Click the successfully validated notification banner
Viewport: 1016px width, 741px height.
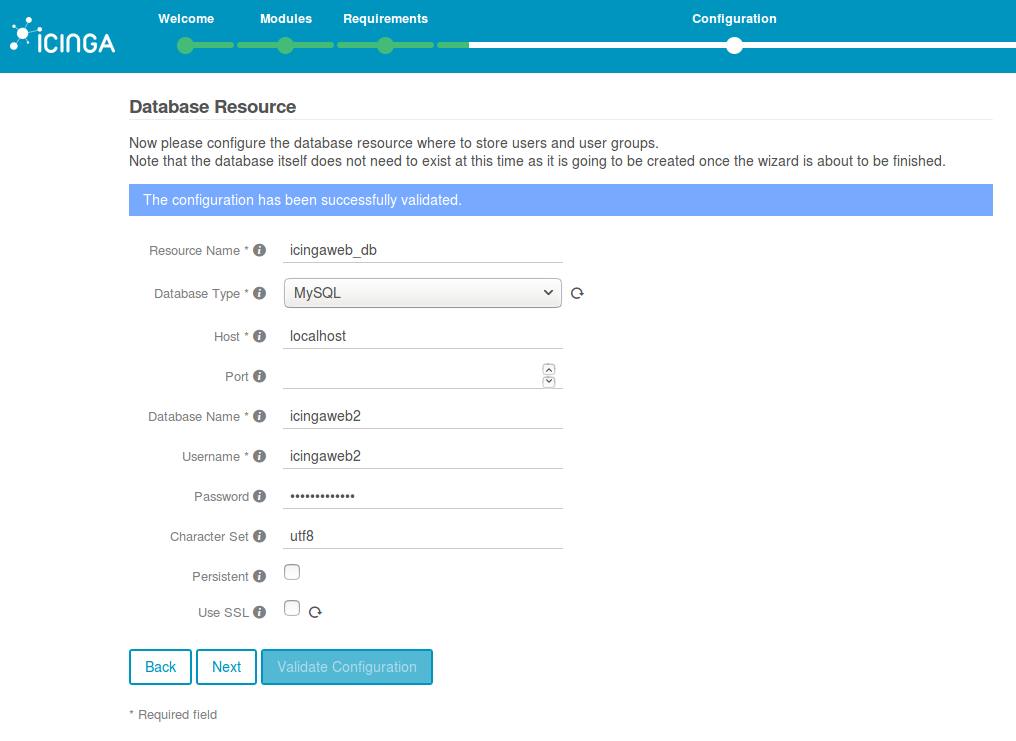point(560,200)
